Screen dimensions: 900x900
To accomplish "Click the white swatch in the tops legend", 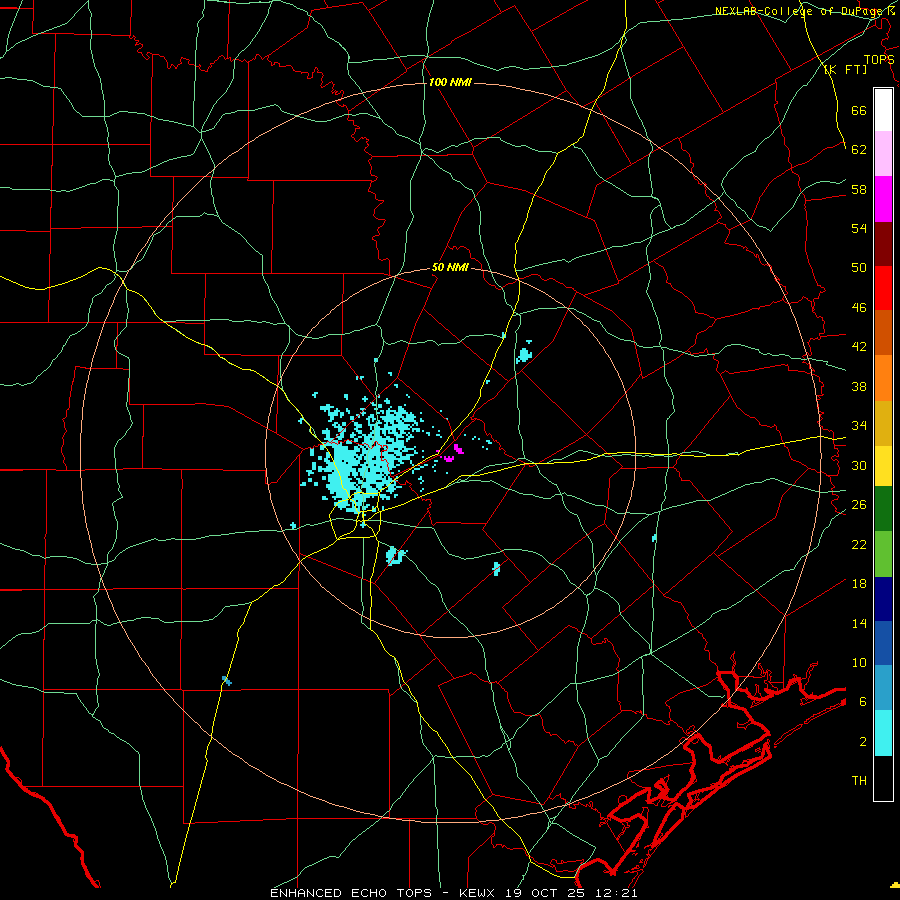I will (883, 110).
